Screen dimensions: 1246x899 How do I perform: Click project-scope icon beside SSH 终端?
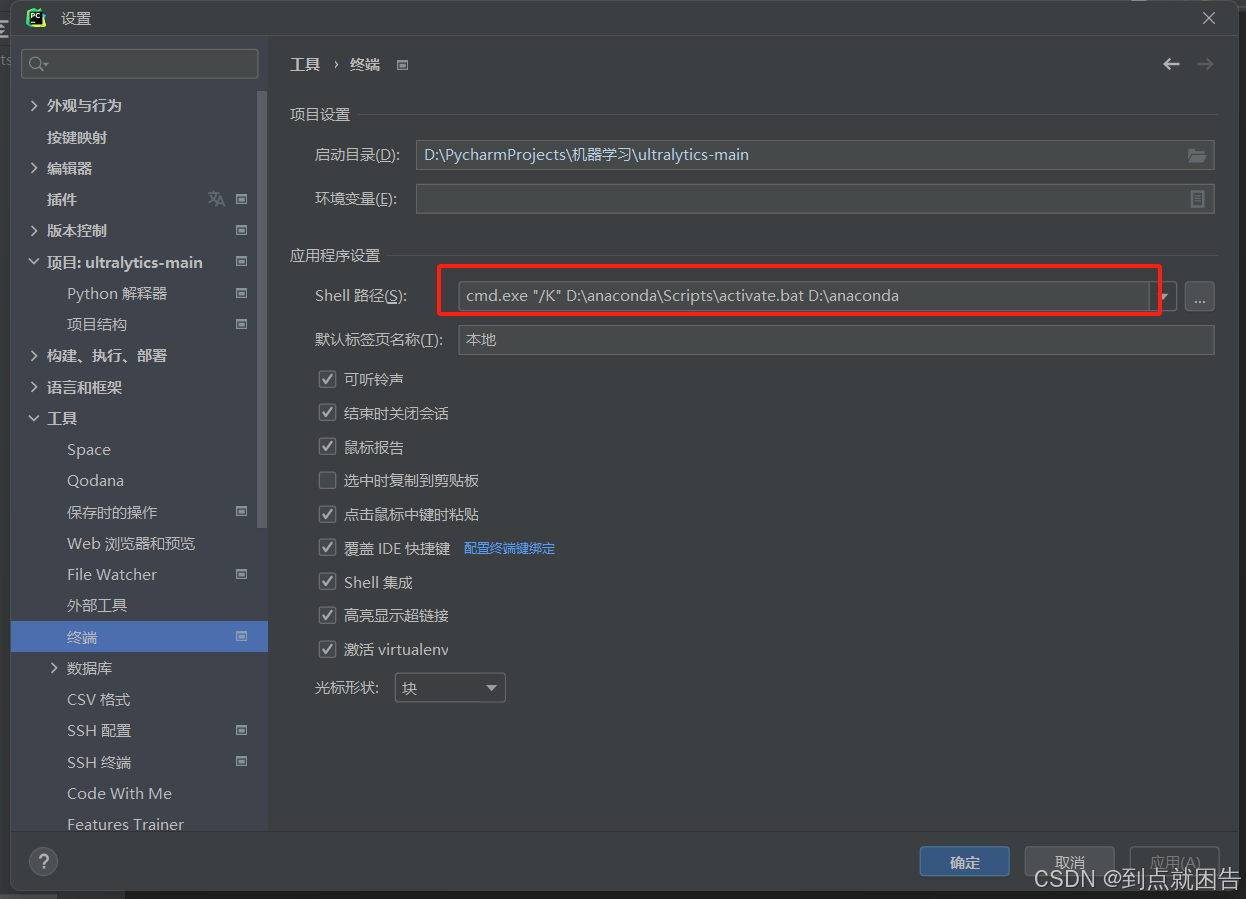pyautogui.click(x=241, y=761)
